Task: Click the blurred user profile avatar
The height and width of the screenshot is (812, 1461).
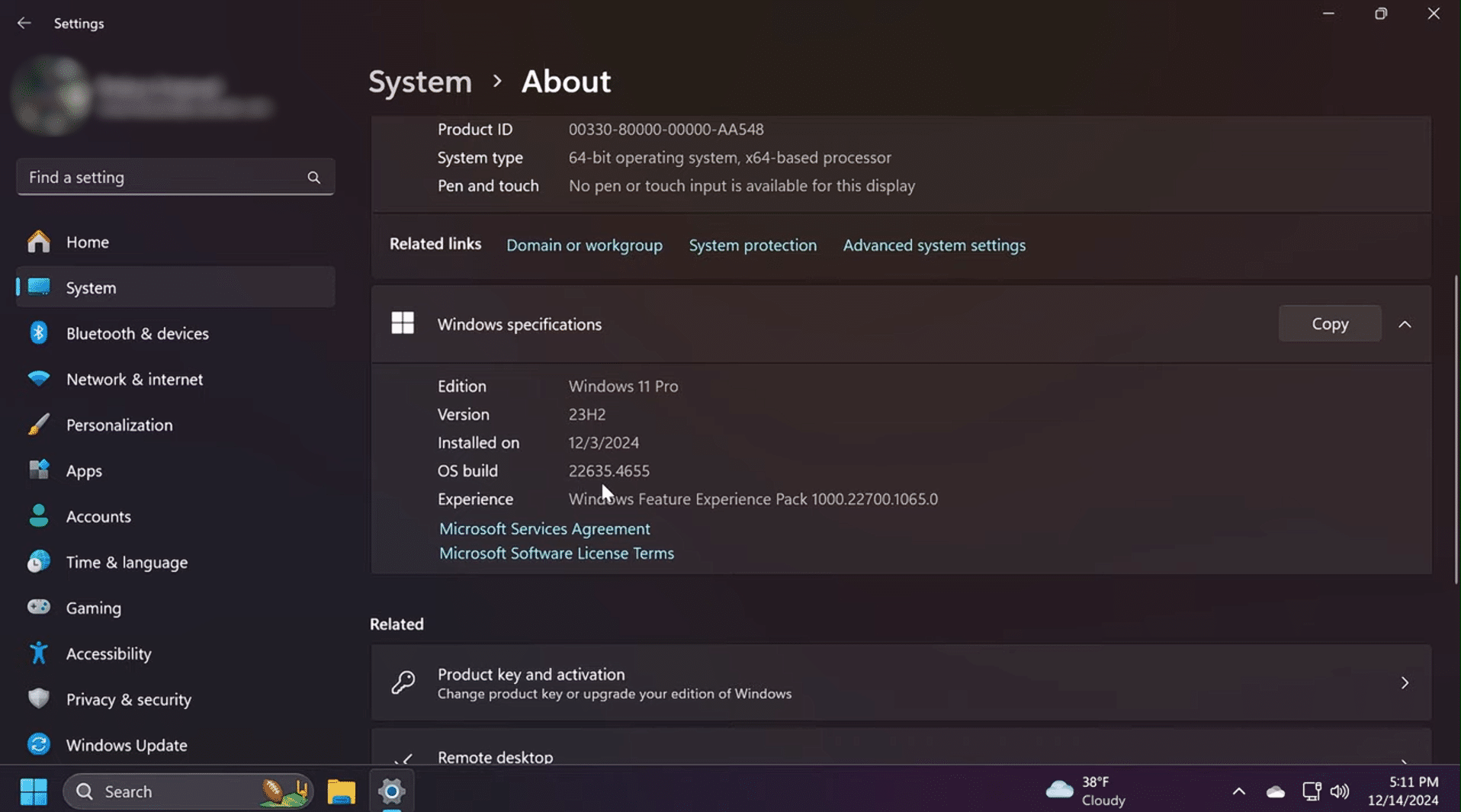Action: 52,95
